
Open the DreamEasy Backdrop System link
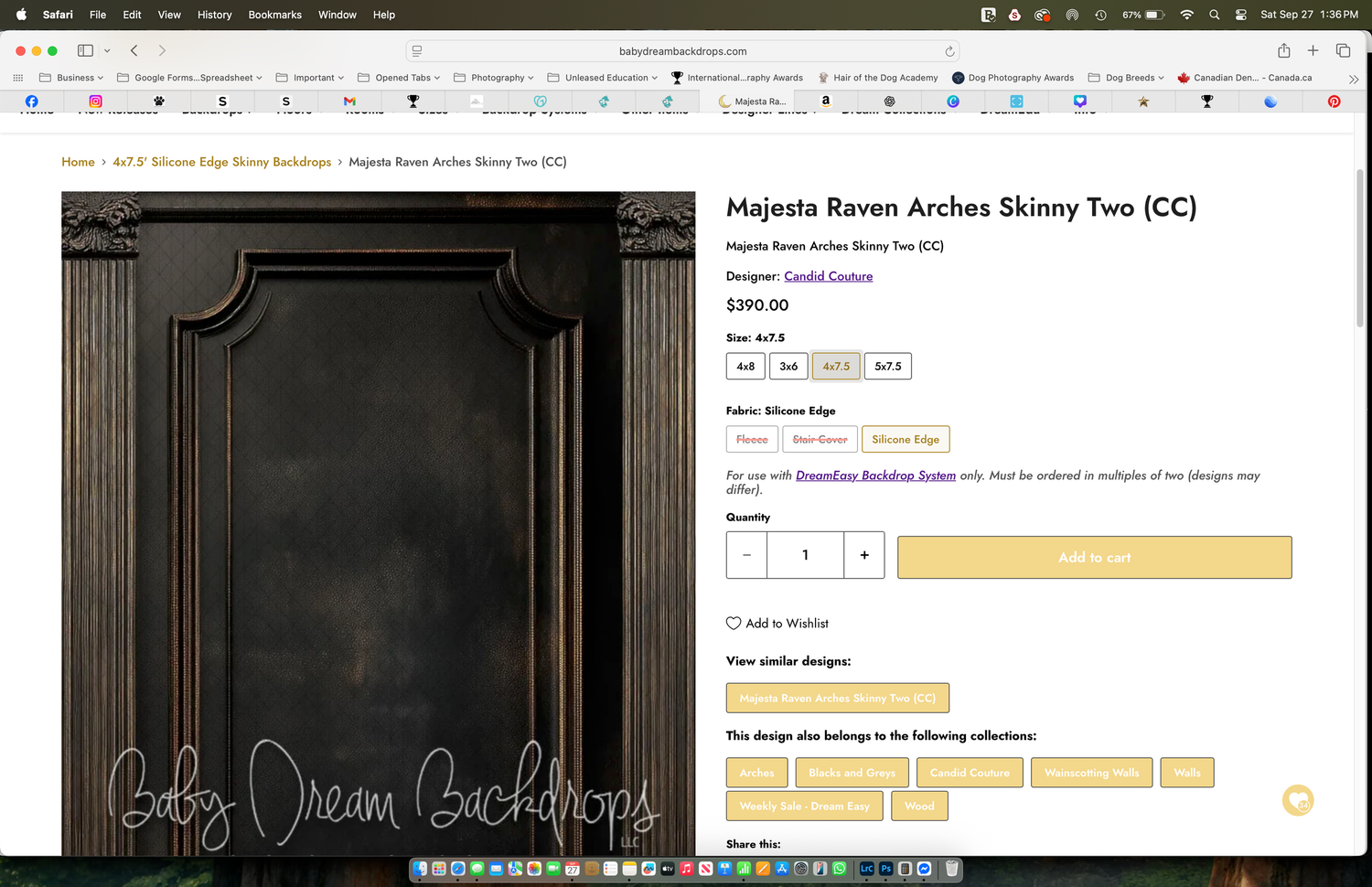coord(875,476)
